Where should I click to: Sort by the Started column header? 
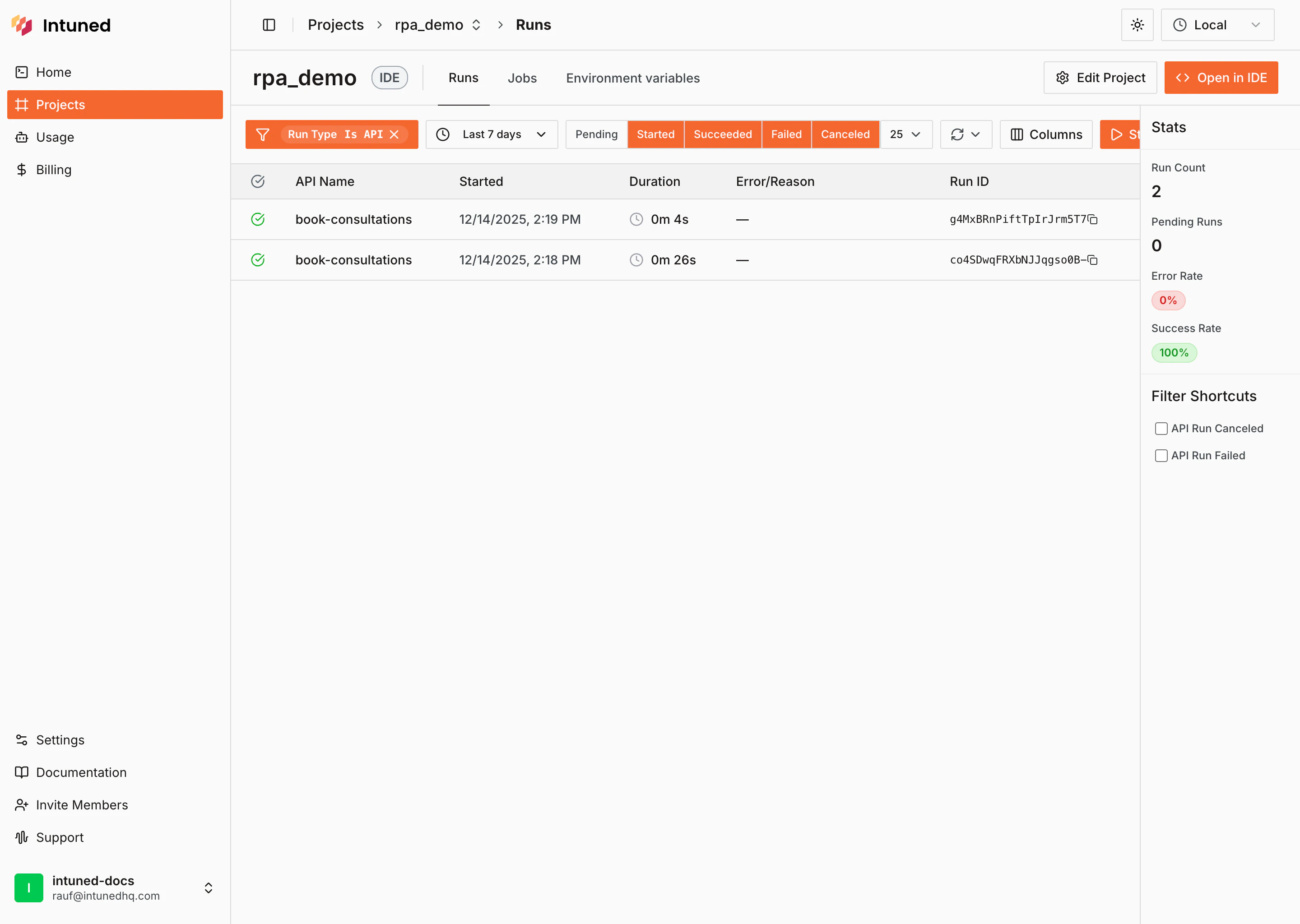click(481, 181)
